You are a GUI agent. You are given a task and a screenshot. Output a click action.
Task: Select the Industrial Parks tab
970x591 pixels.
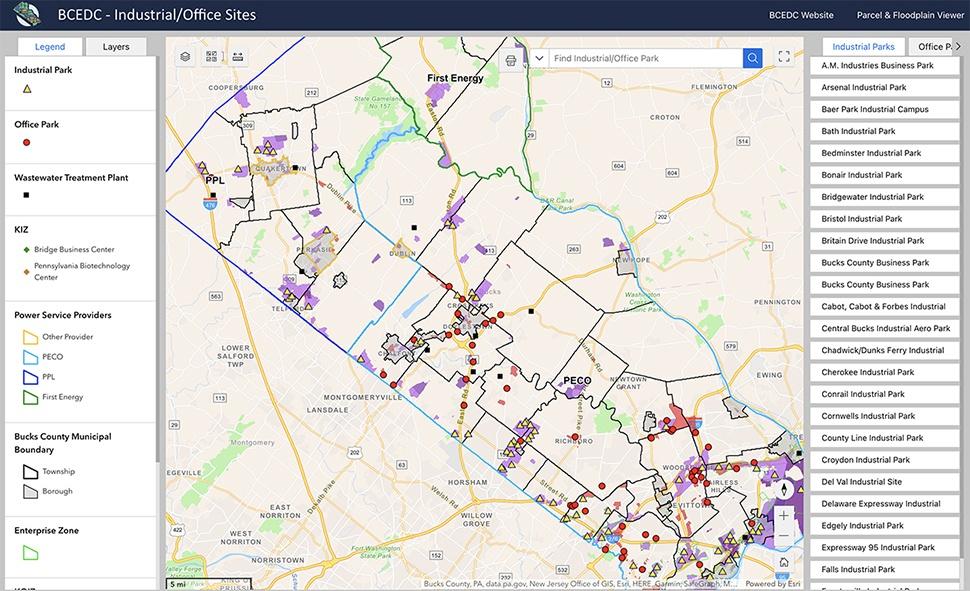pos(863,47)
